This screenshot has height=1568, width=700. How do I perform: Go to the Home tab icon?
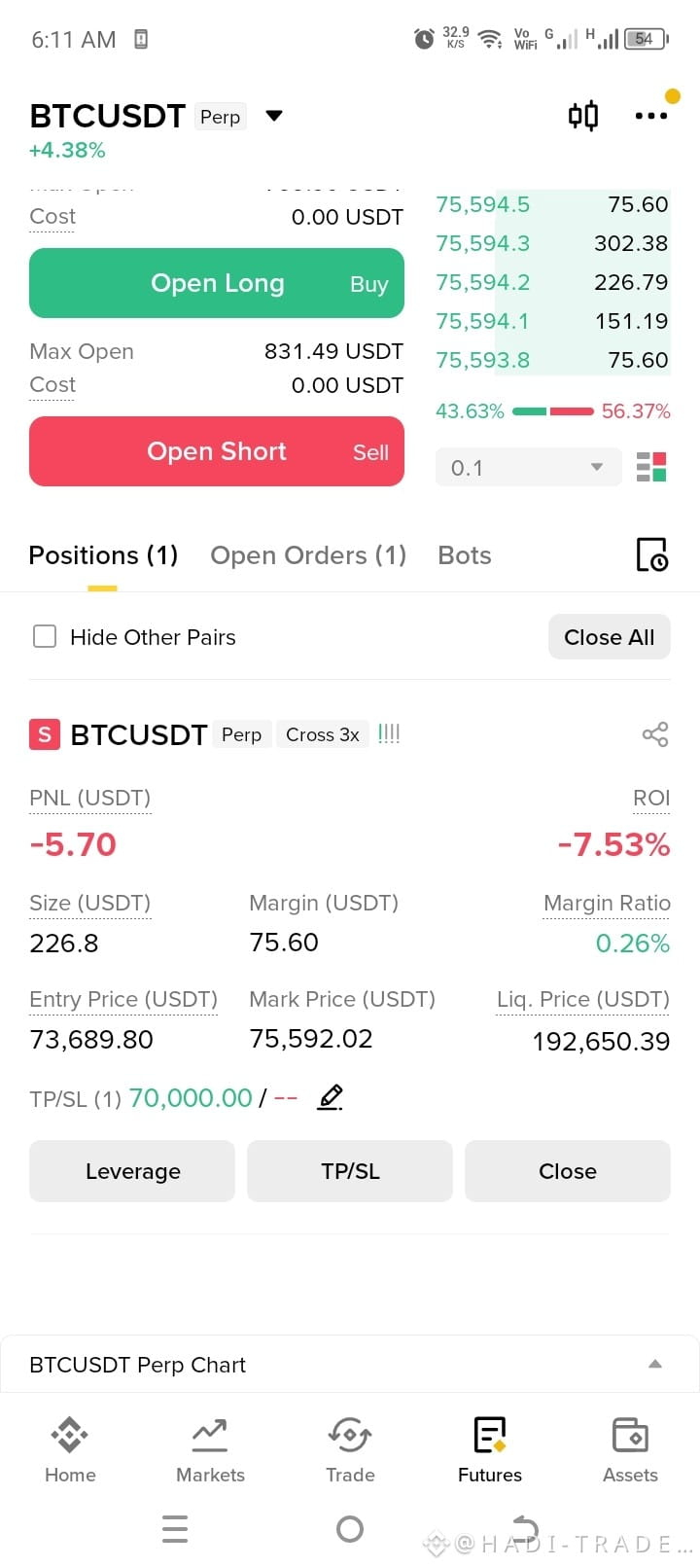click(70, 1435)
